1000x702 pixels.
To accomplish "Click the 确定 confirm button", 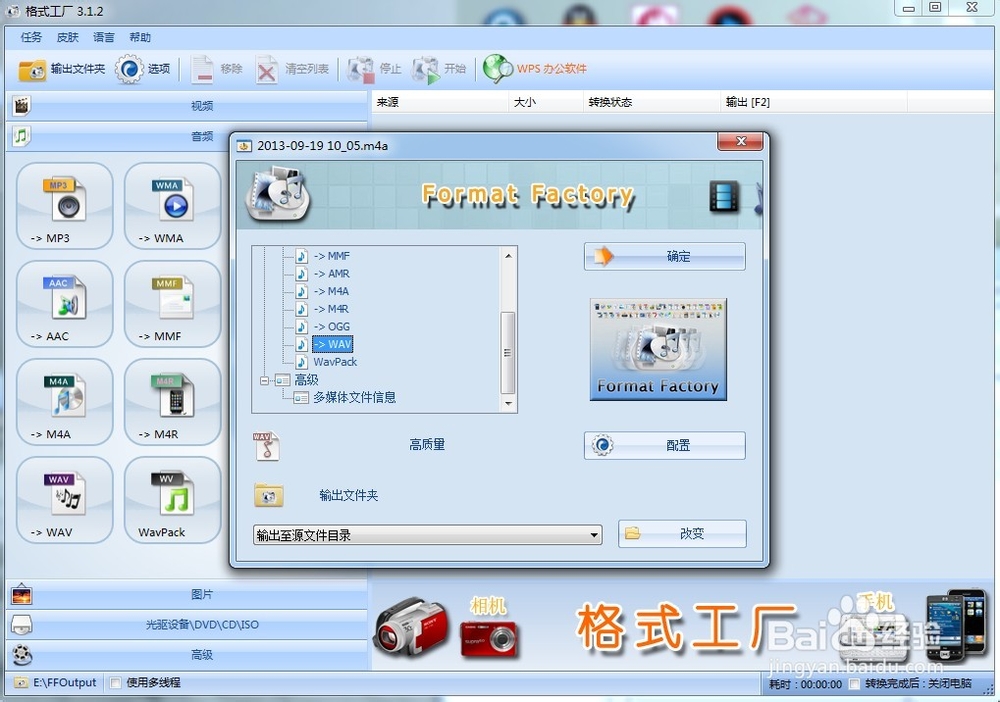I will point(664,256).
